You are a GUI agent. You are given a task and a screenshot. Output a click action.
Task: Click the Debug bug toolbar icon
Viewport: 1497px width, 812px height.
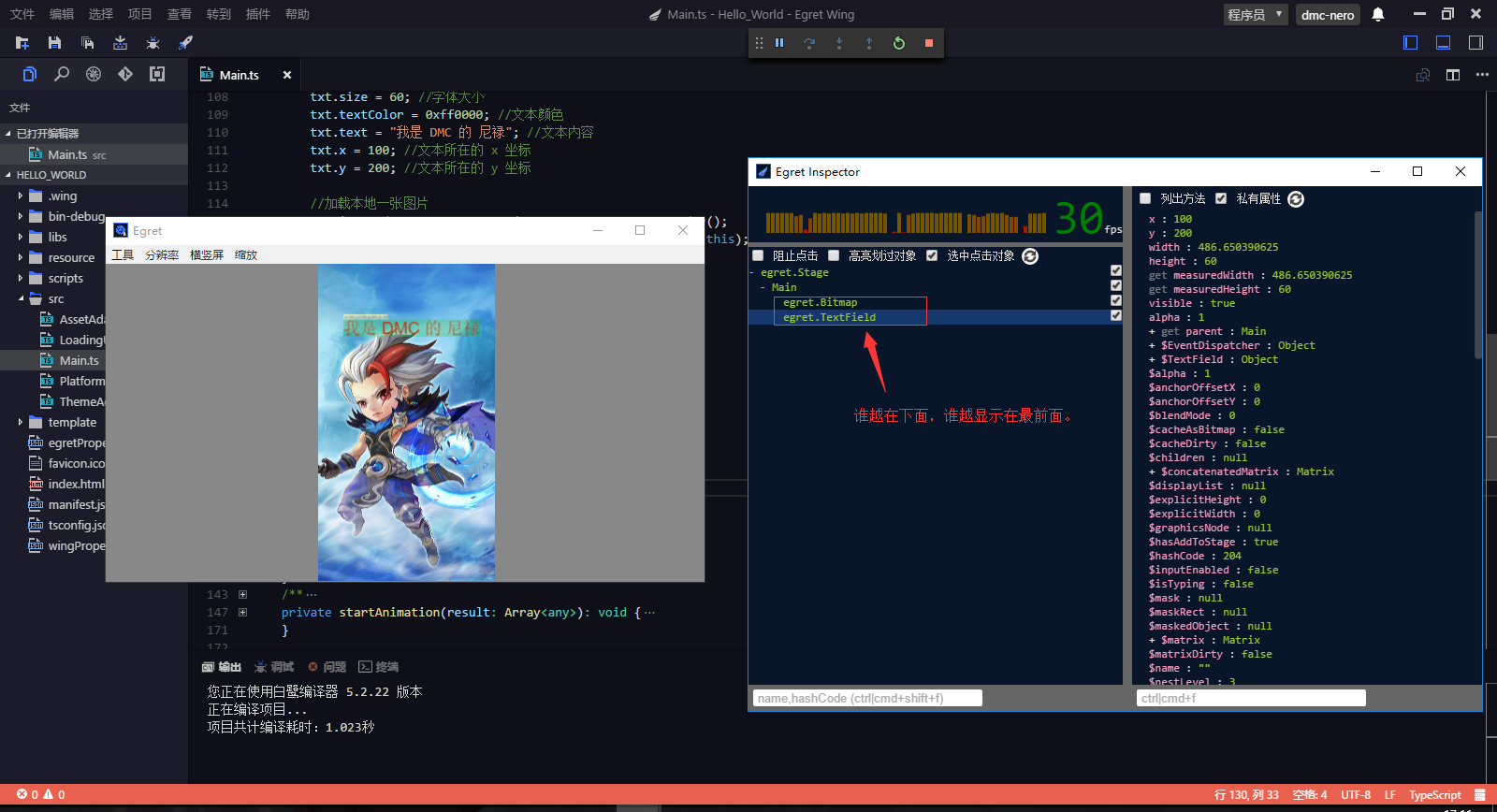click(x=153, y=43)
